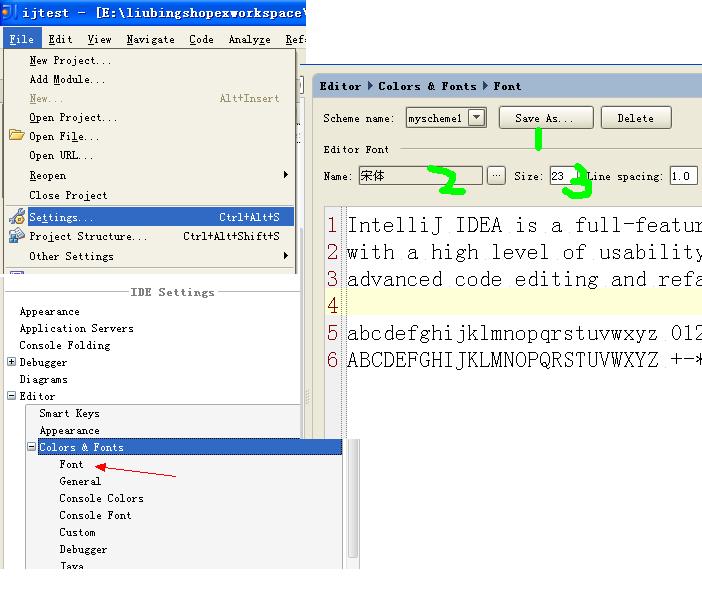Viewport: 702px width, 592px height.
Task: Open the Navigate menu
Action: pos(150,40)
